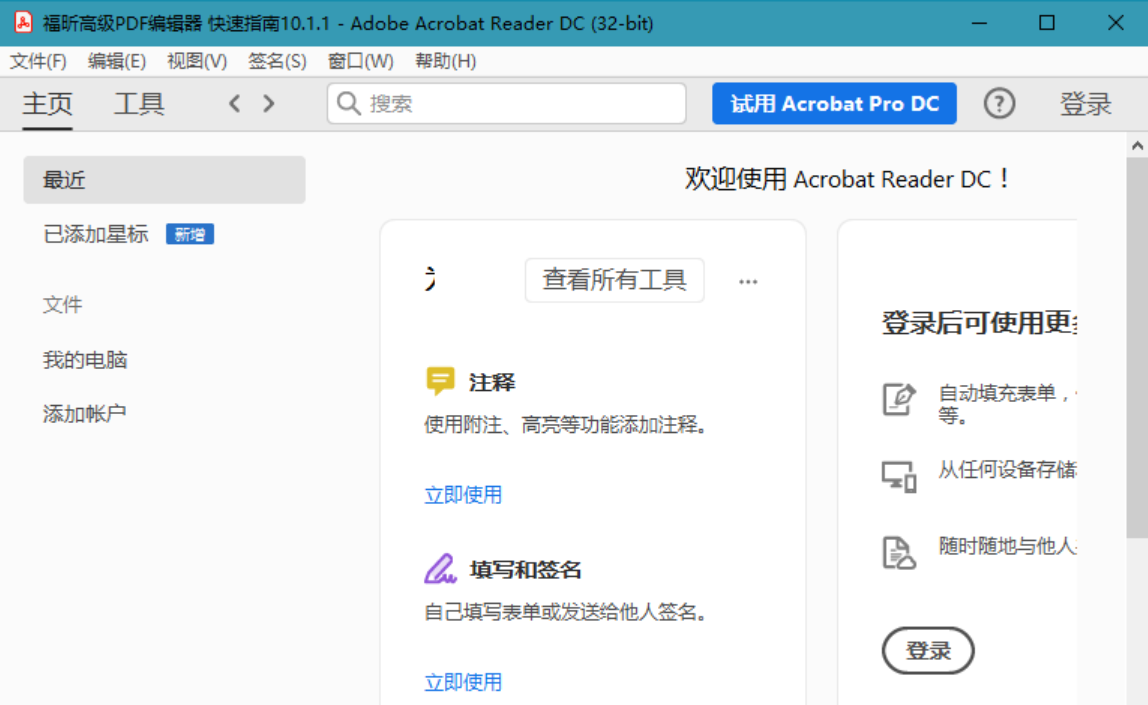Click the 登录 button on the panel
The width and height of the screenshot is (1148, 705).
[928, 650]
